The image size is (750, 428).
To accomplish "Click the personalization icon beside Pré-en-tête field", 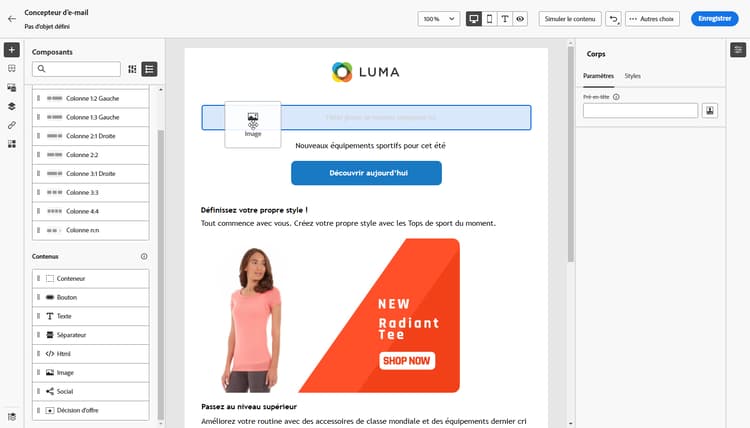I will (x=710, y=110).
